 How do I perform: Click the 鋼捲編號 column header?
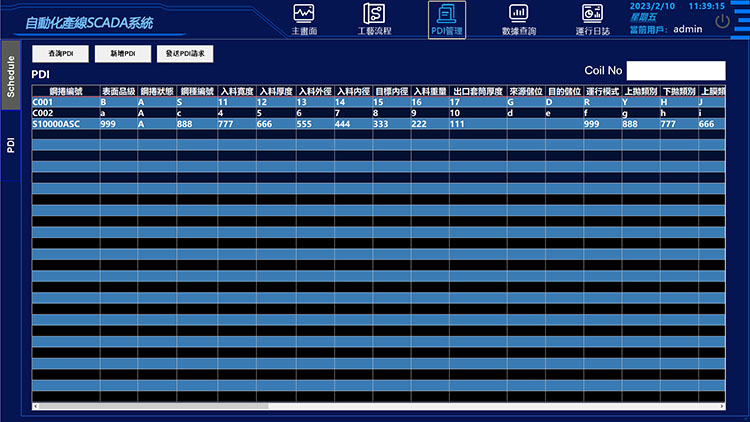(x=66, y=91)
